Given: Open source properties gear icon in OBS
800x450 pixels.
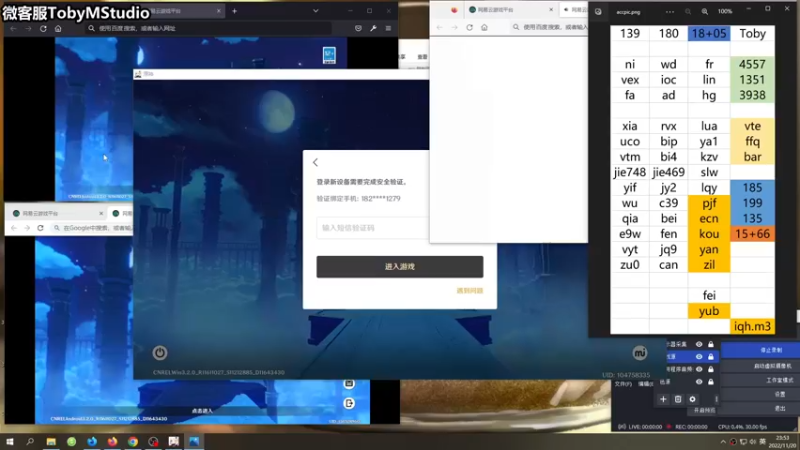Looking at the screenshot, I should click(692, 399).
